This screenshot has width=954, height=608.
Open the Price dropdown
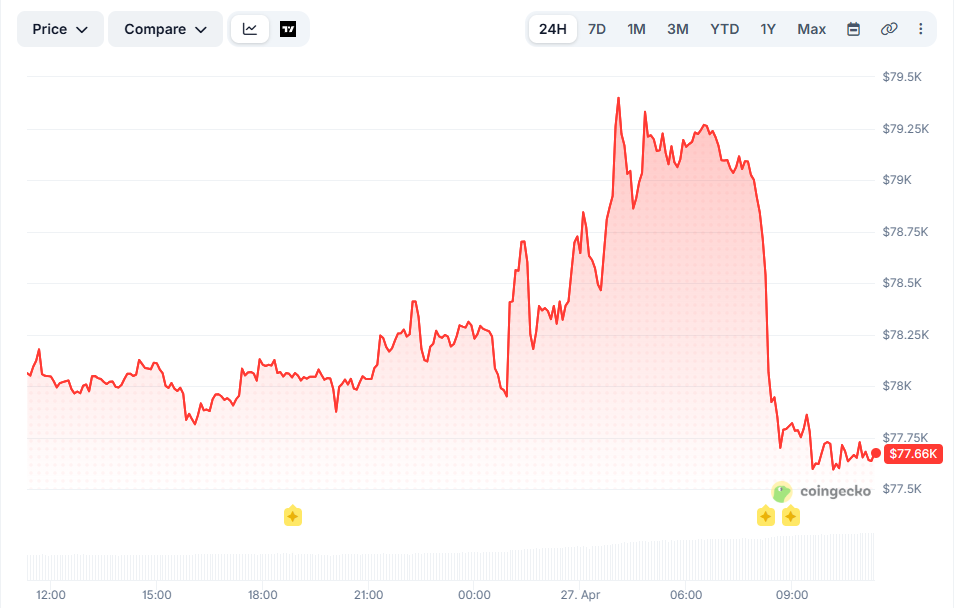coord(59,28)
